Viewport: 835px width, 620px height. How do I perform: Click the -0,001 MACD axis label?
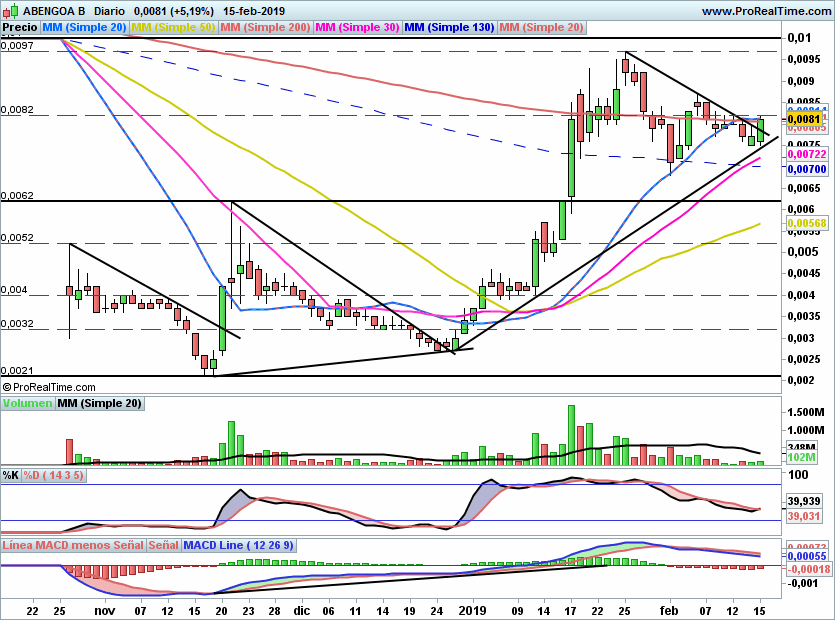click(x=801, y=583)
